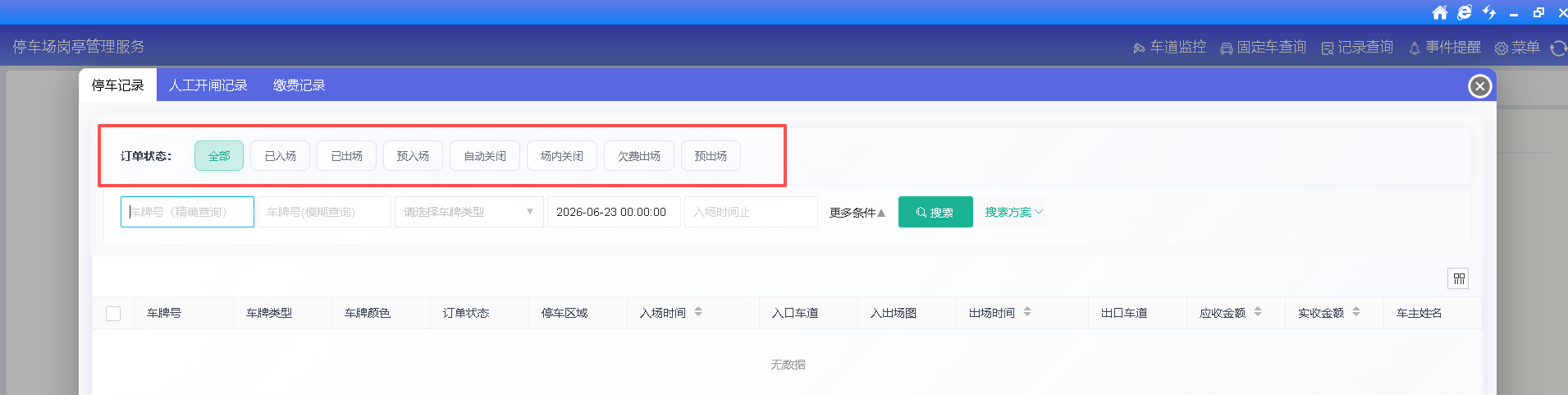Screen dimensions: 1568x395
Task: Close the records dialog with the X
Action: click(x=1479, y=86)
